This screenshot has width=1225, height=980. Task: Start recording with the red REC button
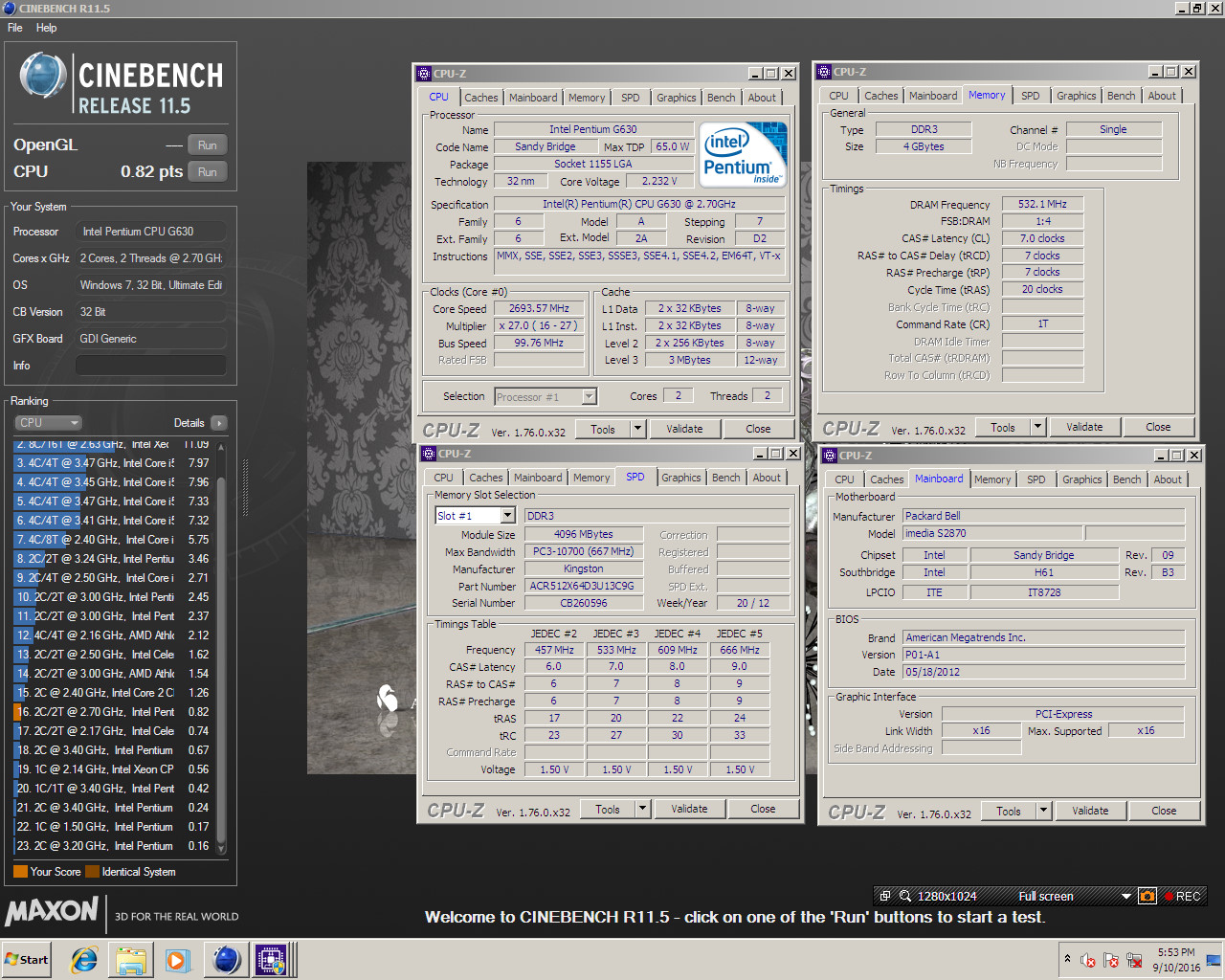click(1181, 897)
